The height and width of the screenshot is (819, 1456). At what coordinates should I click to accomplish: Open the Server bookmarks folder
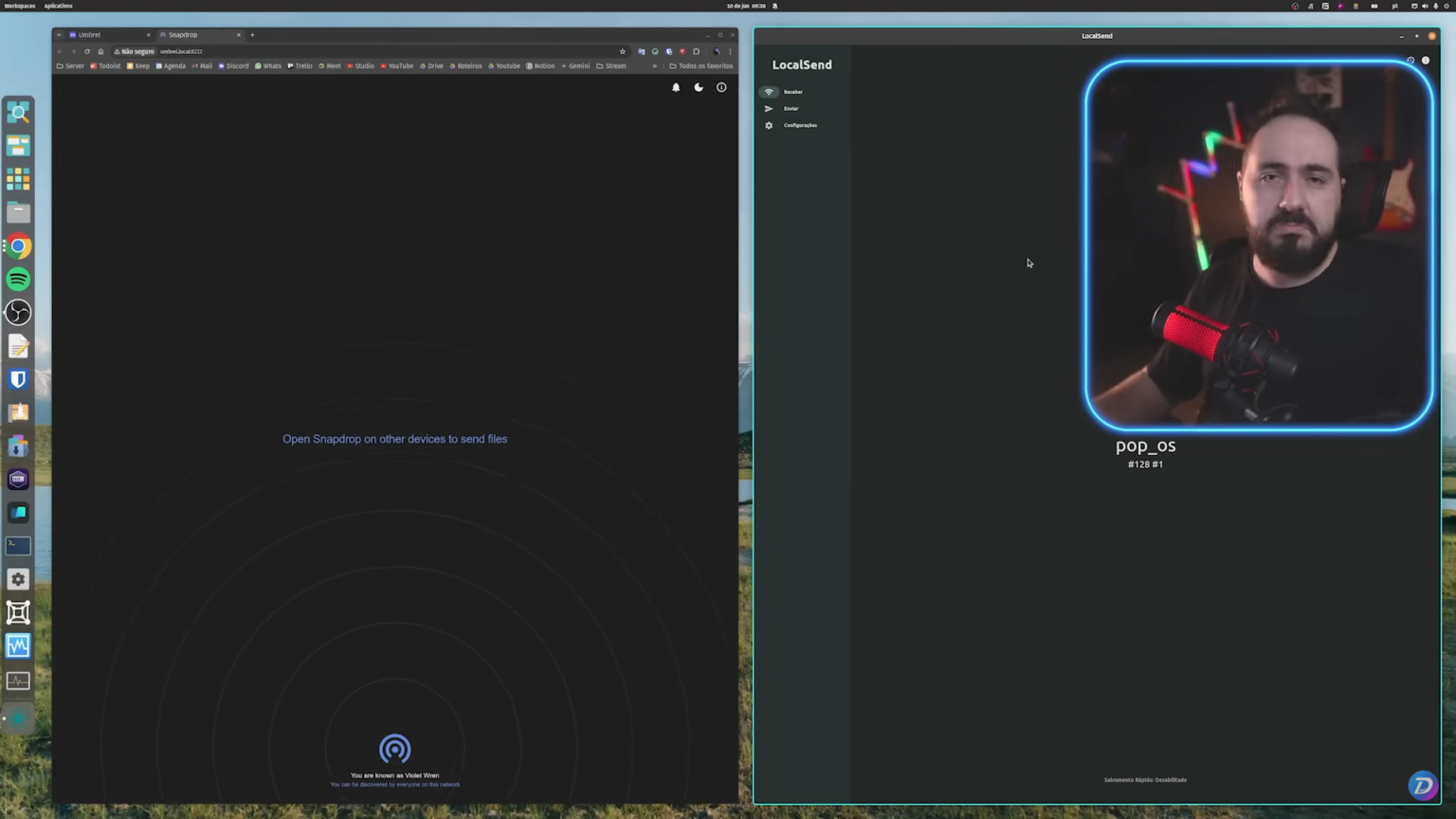coord(70,66)
